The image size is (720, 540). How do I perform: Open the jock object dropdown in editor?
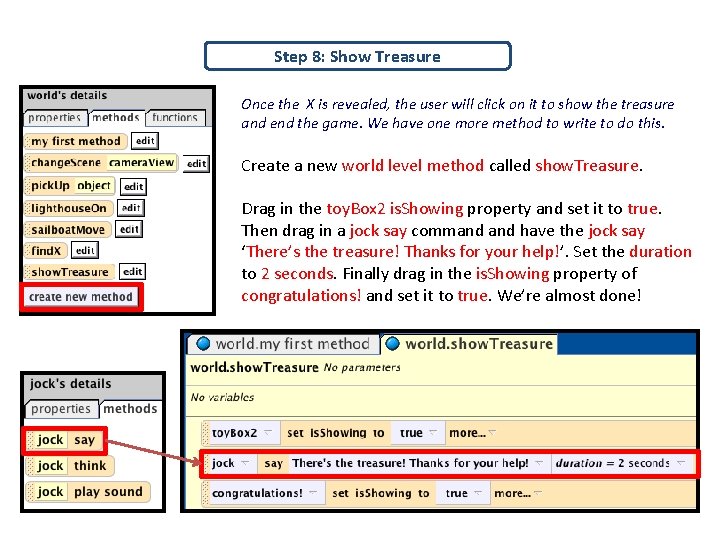[x=231, y=463]
